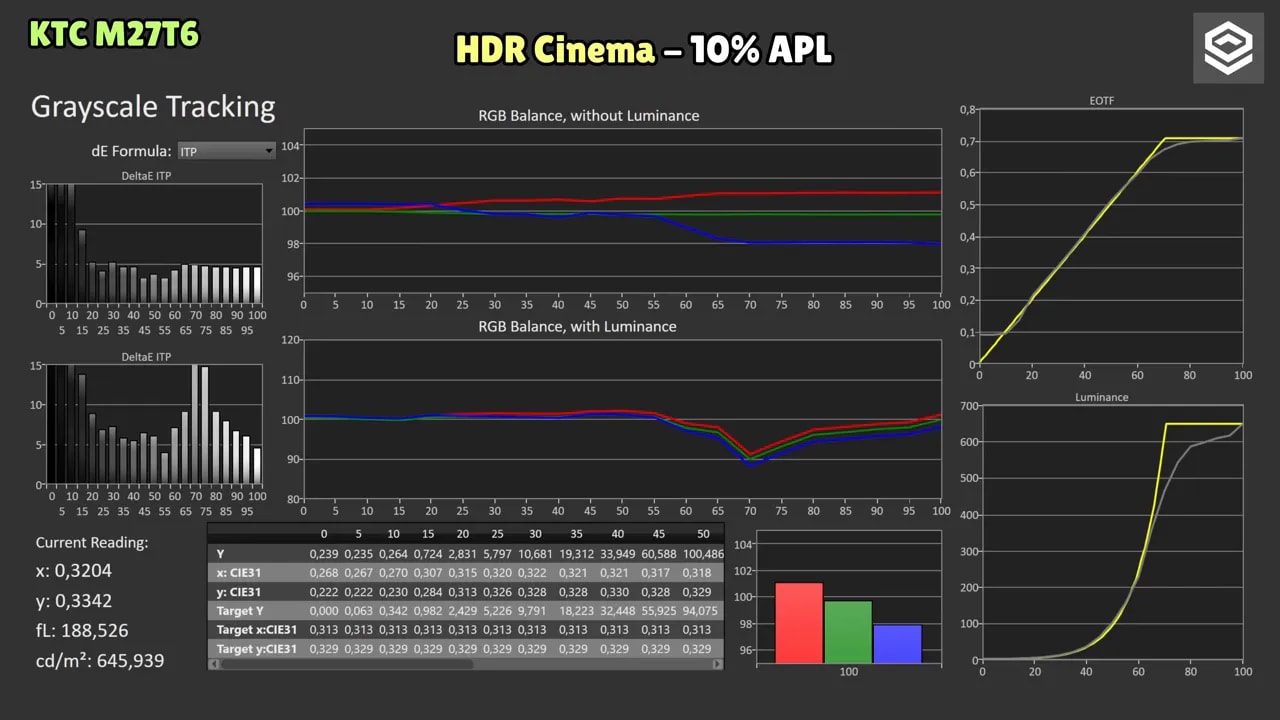Viewport: 1280px width, 720px height.
Task: Click the table cell '0,270'
Action: (394, 573)
